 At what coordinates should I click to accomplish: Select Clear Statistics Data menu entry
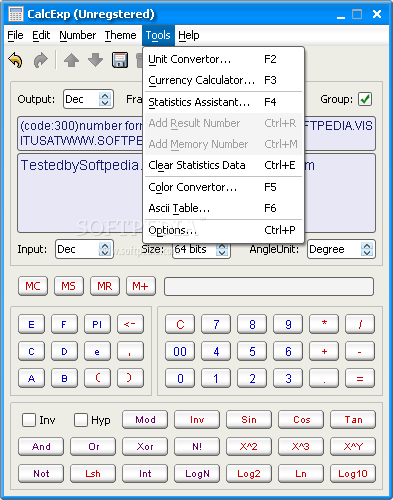(x=223, y=165)
